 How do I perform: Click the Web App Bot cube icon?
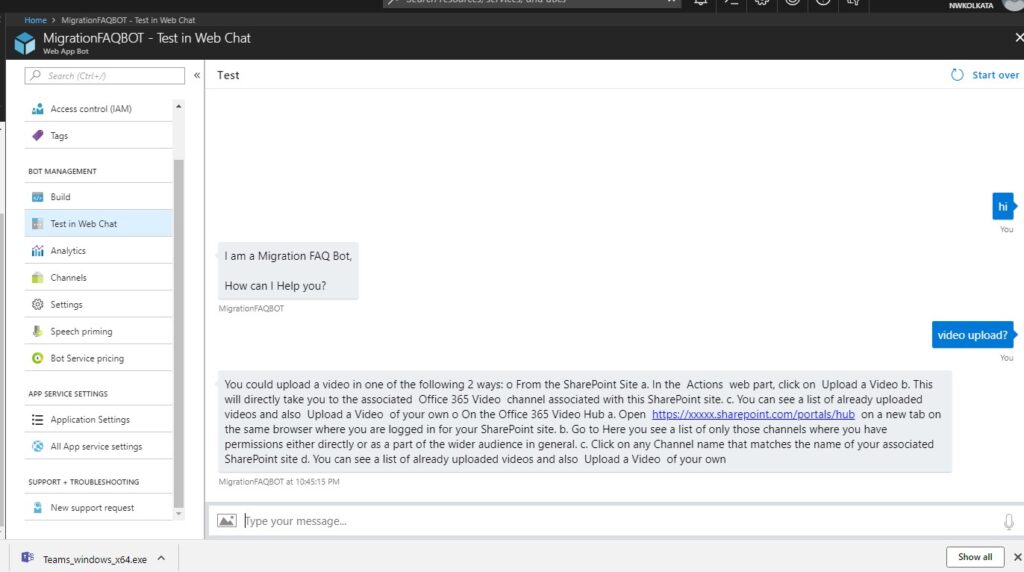click(25, 43)
